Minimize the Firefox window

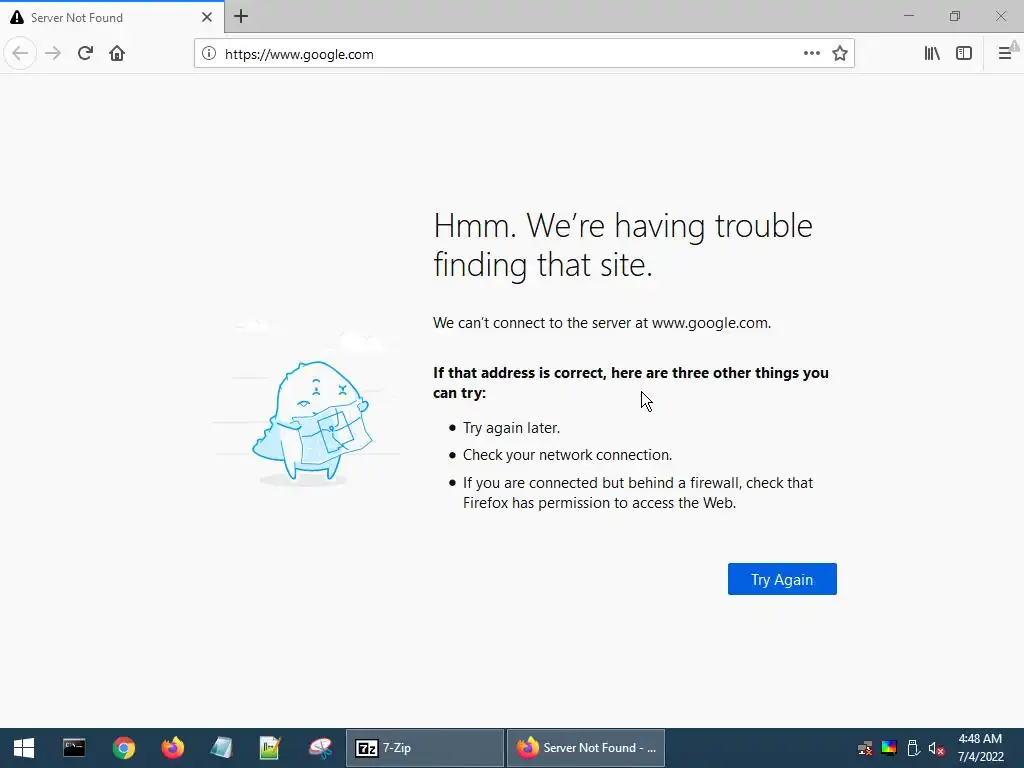click(909, 16)
